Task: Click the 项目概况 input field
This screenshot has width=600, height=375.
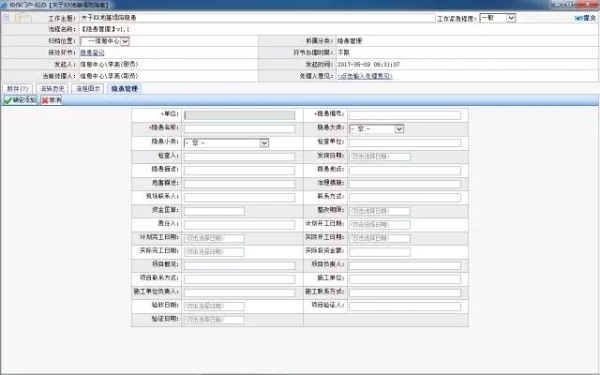Action: (x=240, y=266)
